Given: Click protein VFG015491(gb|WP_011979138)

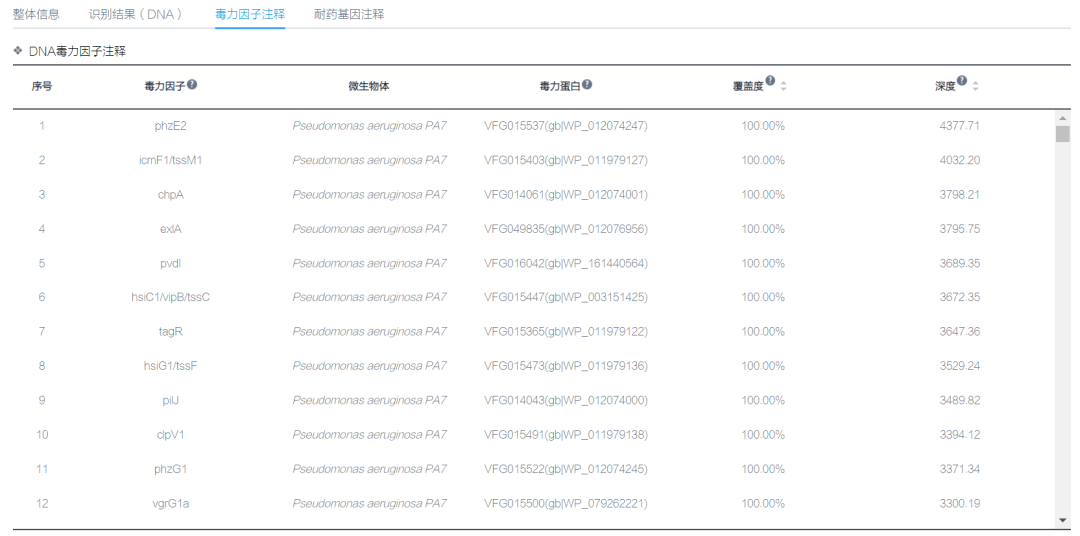Looking at the screenshot, I should [x=565, y=435].
